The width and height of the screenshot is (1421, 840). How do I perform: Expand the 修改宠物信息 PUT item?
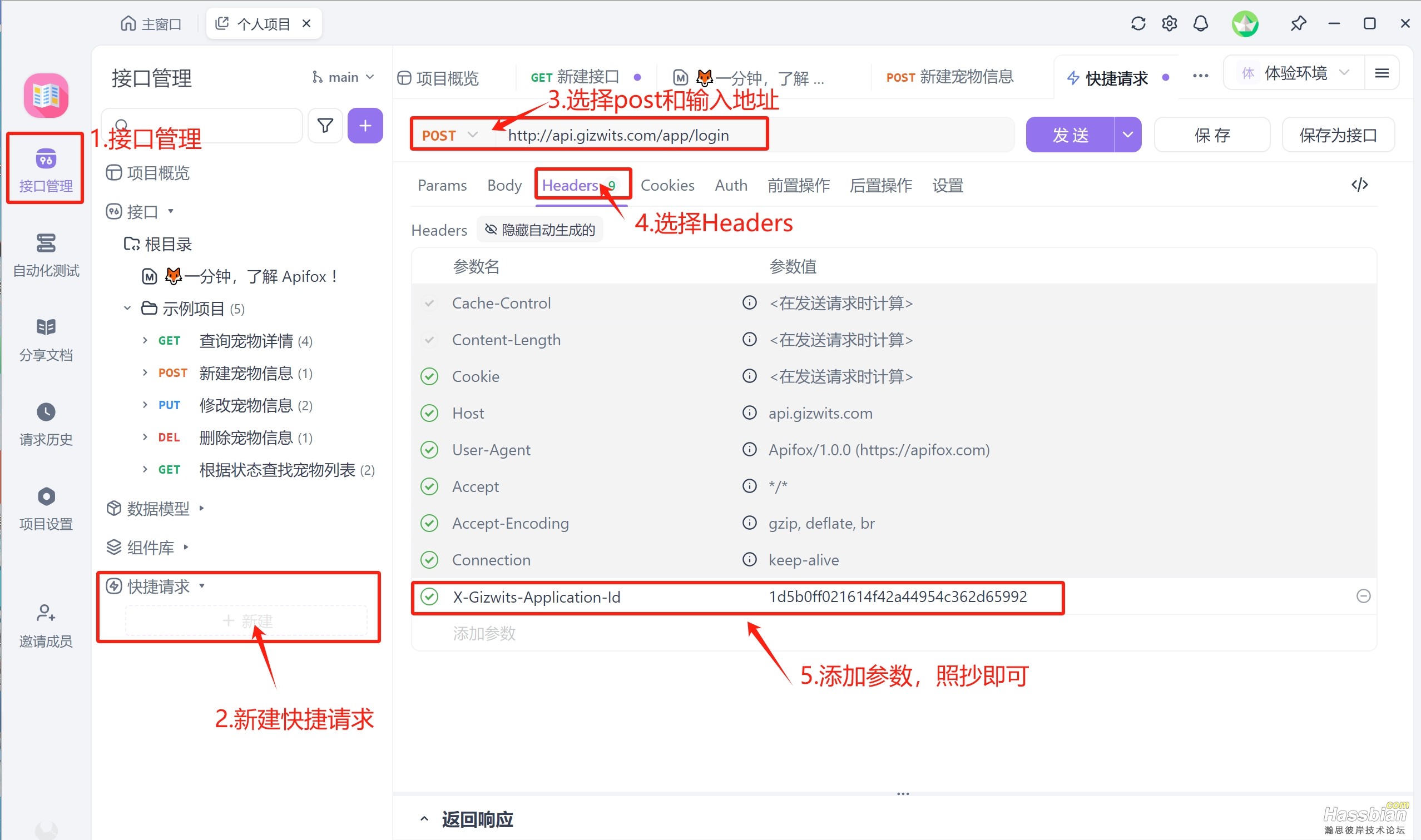coord(145,405)
